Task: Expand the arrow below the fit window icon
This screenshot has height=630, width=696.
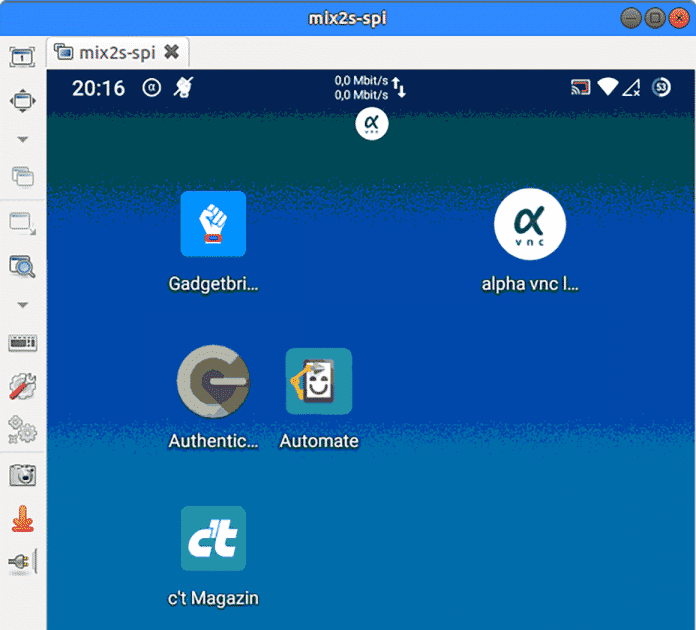Action: tap(23, 139)
